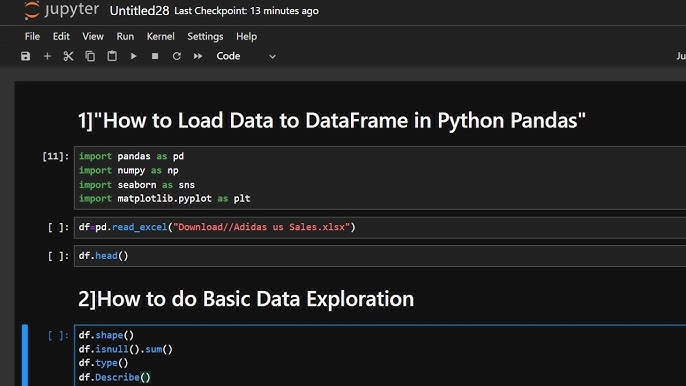The width and height of the screenshot is (686, 386).
Task: Open the Code cell type dropdown
Action: click(x=246, y=56)
